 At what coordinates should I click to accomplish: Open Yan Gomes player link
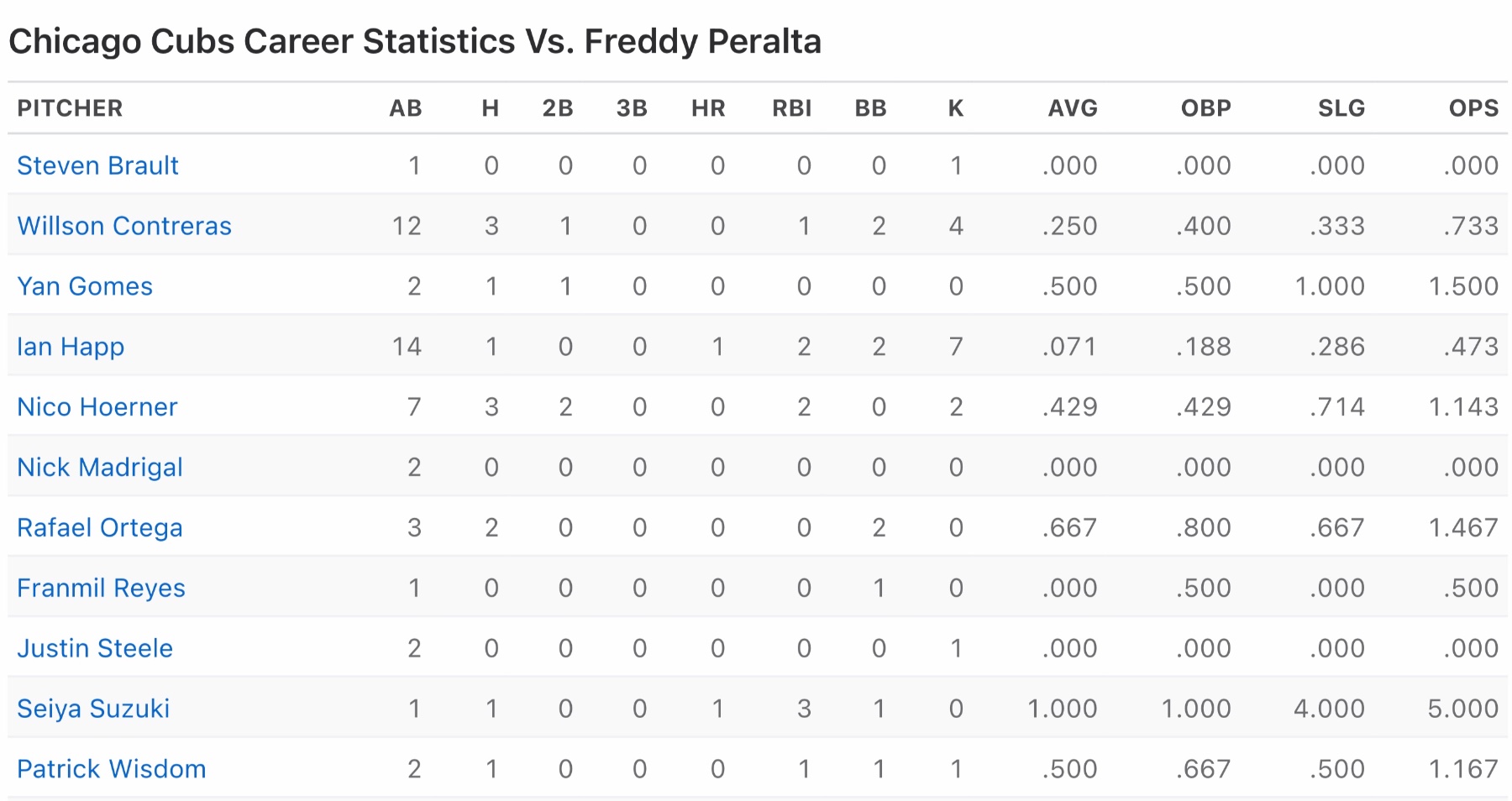pos(85,286)
